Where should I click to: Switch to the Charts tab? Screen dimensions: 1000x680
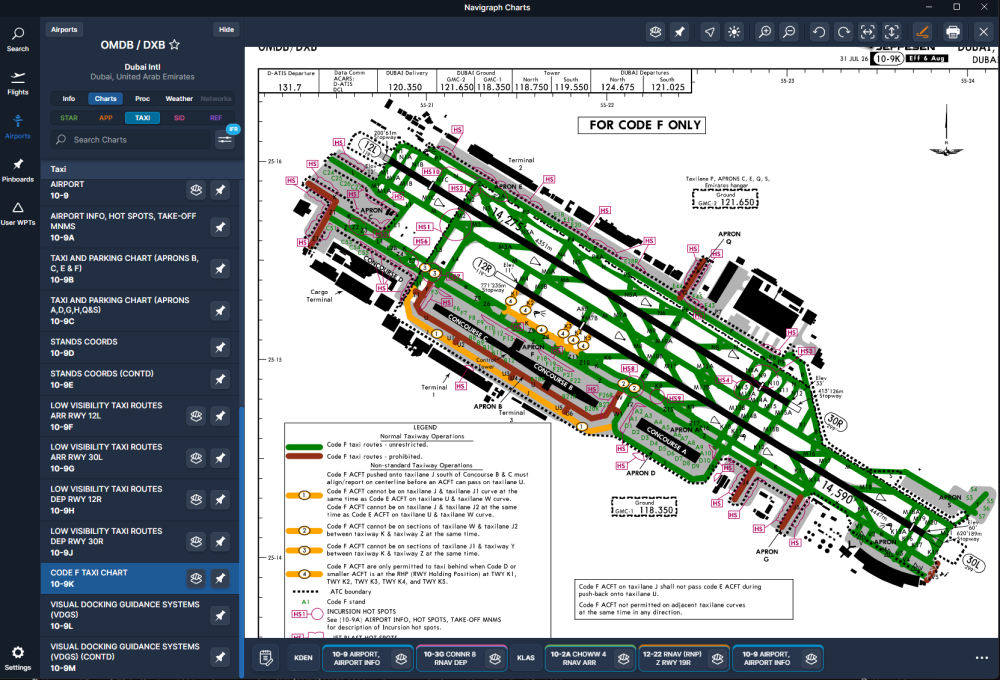pyautogui.click(x=106, y=99)
